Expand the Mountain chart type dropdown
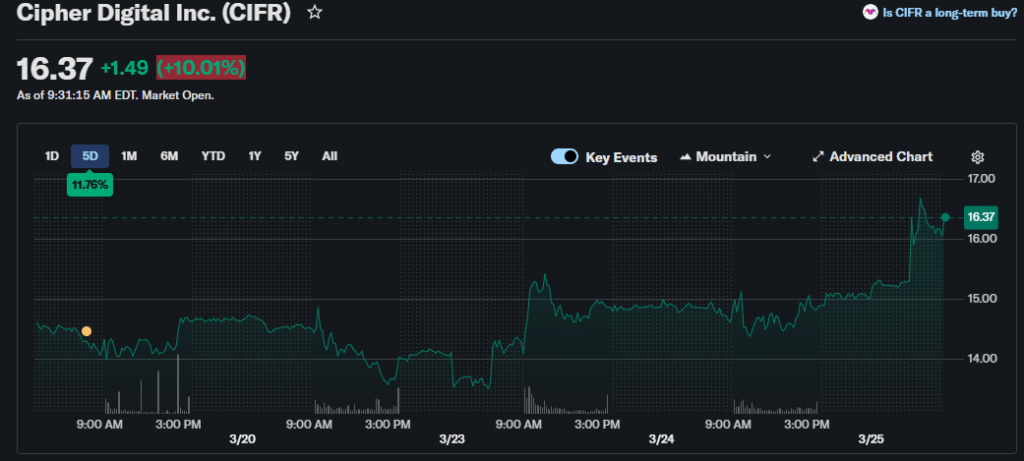 (767, 157)
